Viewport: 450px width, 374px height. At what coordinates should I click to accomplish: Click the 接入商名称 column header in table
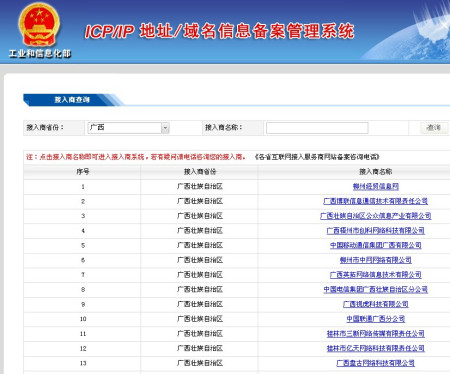click(376, 172)
